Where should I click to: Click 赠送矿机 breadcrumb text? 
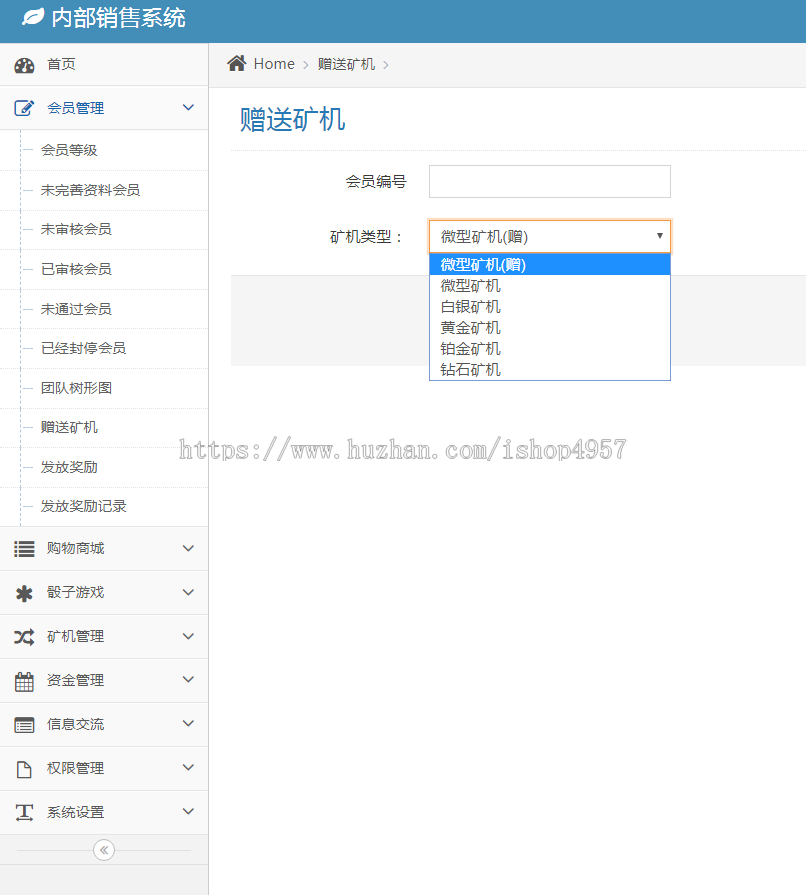(346, 64)
